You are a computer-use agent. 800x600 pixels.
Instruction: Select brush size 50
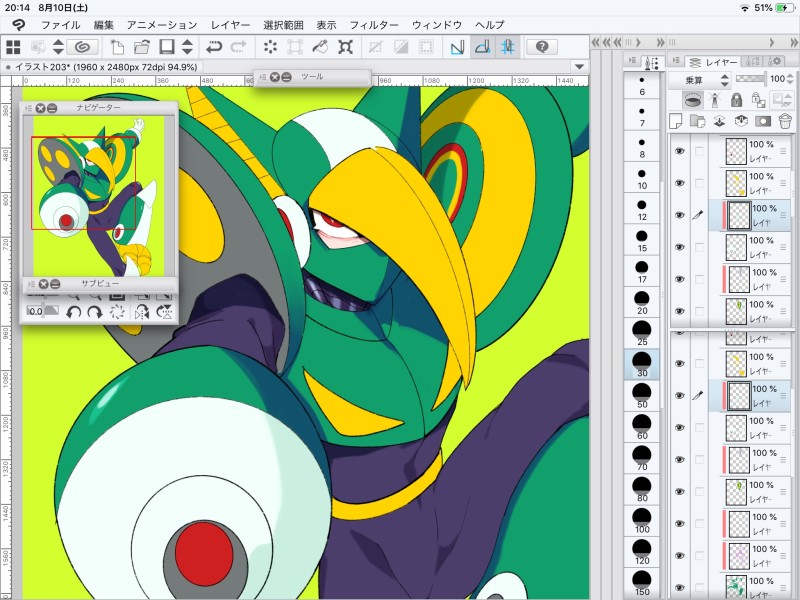click(642, 396)
